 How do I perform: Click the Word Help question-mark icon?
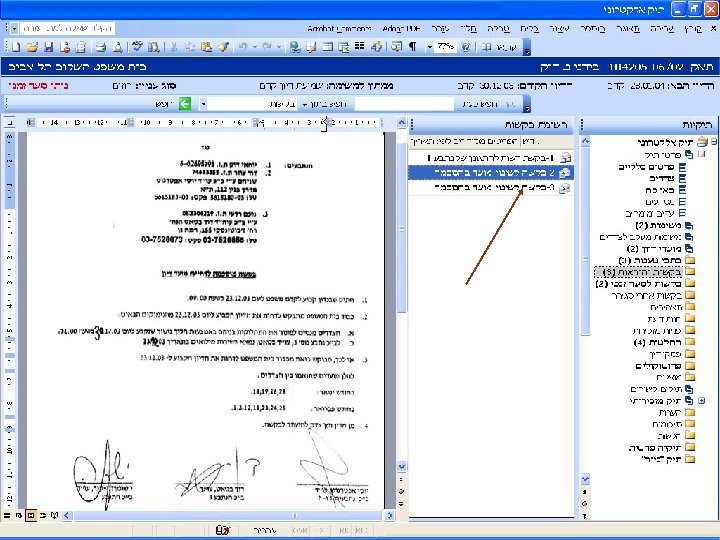point(466,47)
